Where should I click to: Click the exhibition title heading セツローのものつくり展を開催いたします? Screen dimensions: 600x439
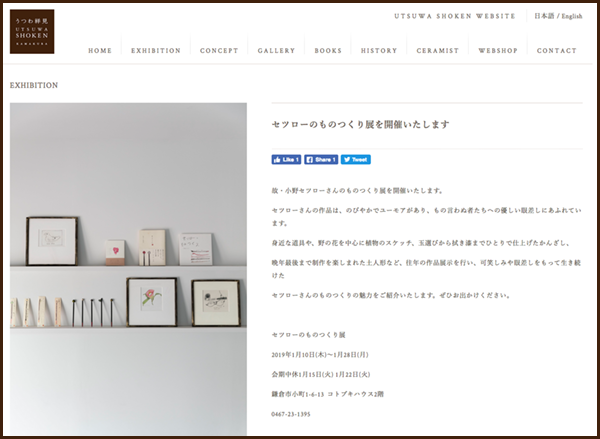point(360,124)
